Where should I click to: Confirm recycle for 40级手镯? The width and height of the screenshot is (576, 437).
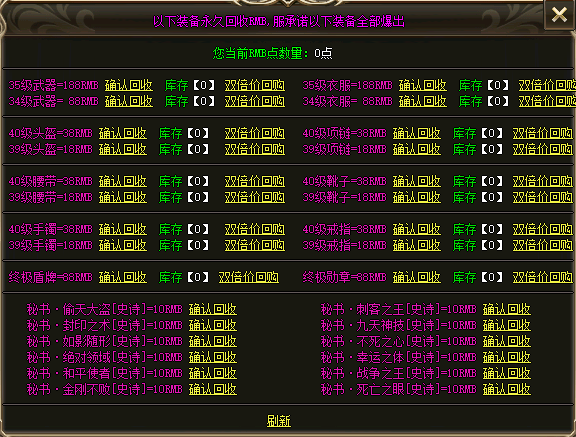[x=123, y=229]
